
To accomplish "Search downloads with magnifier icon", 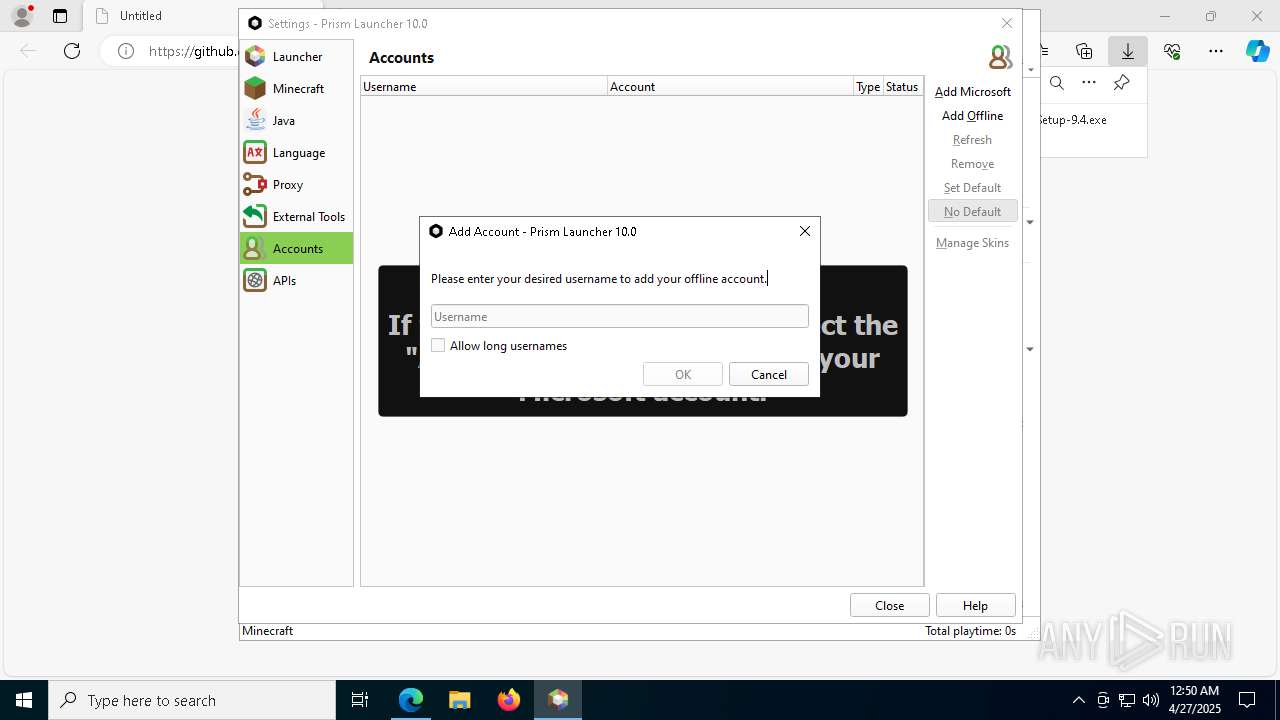I will [x=1057, y=83].
